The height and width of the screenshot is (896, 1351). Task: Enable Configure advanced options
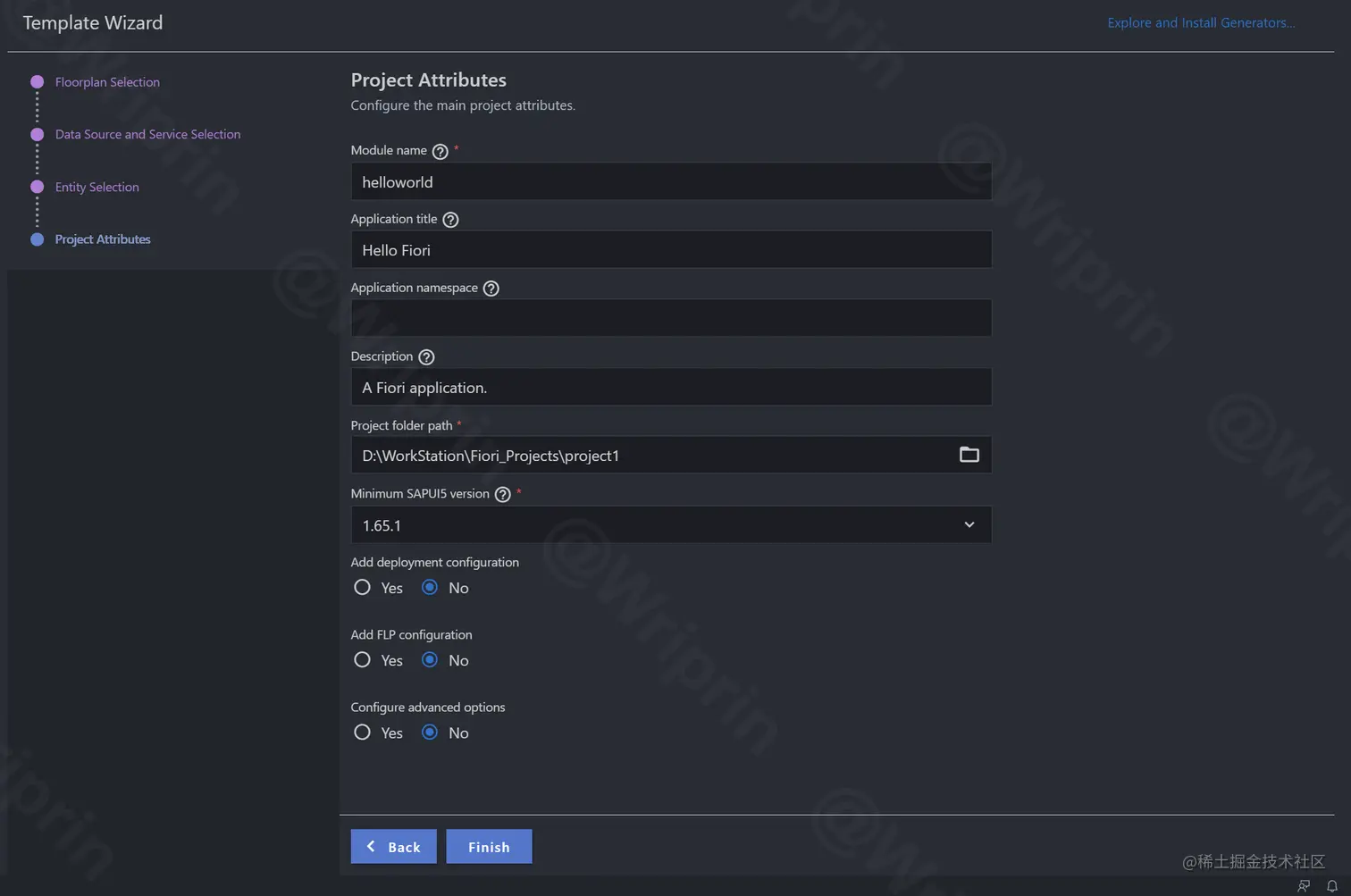pyautogui.click(x=362, y=732)
